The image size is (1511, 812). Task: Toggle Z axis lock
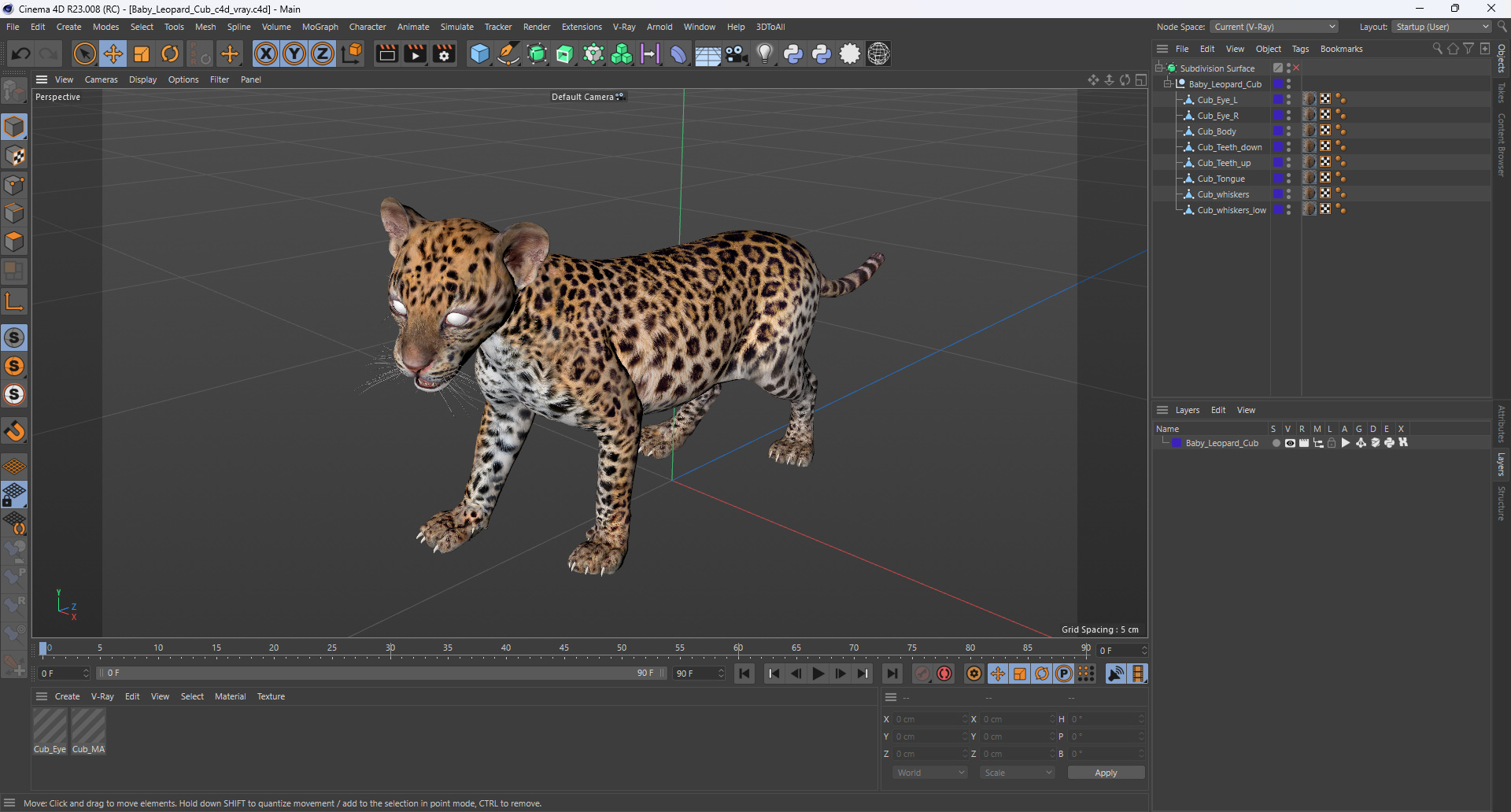(323, 54)
